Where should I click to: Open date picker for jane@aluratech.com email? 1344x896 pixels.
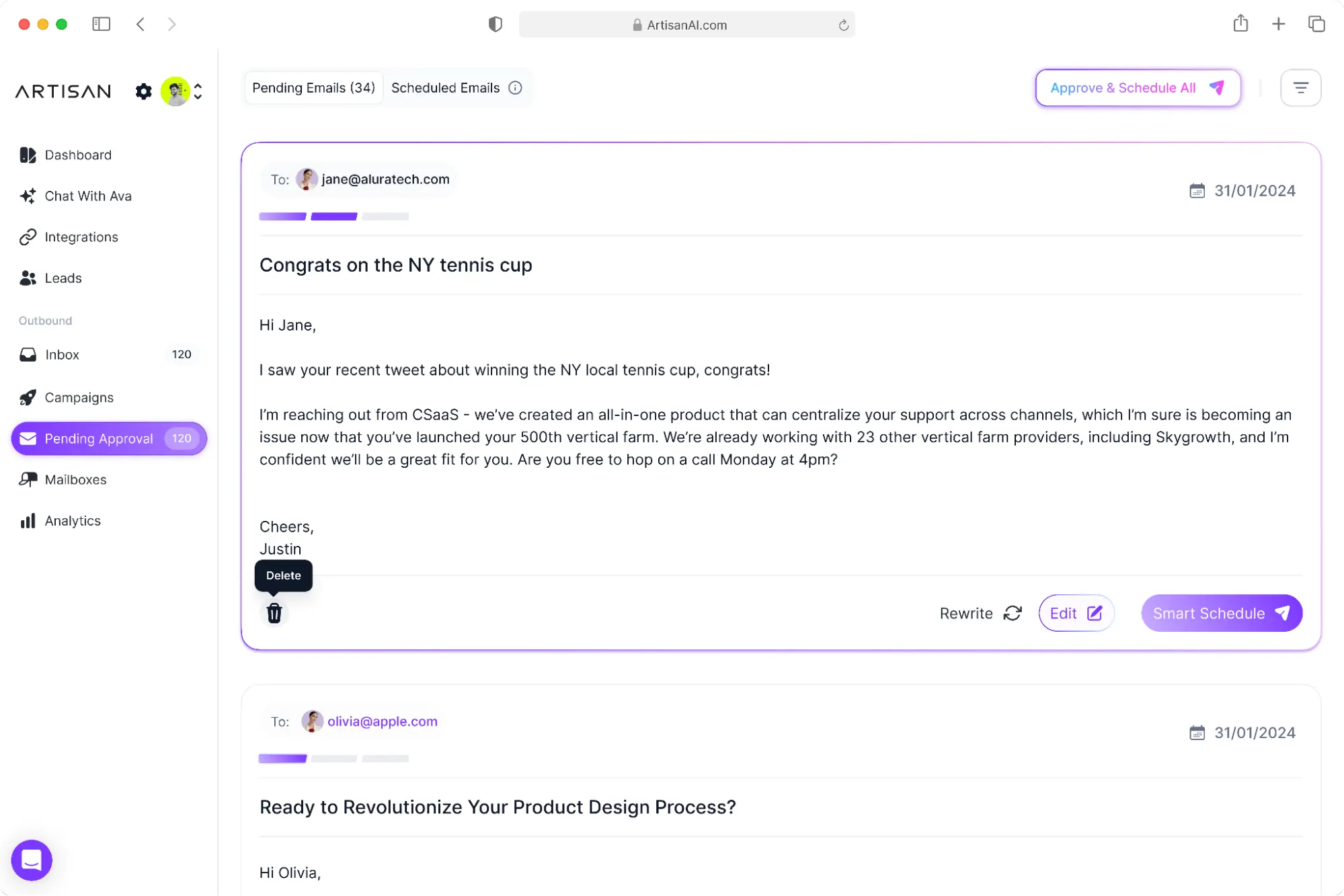click(x=1197, y=191)
